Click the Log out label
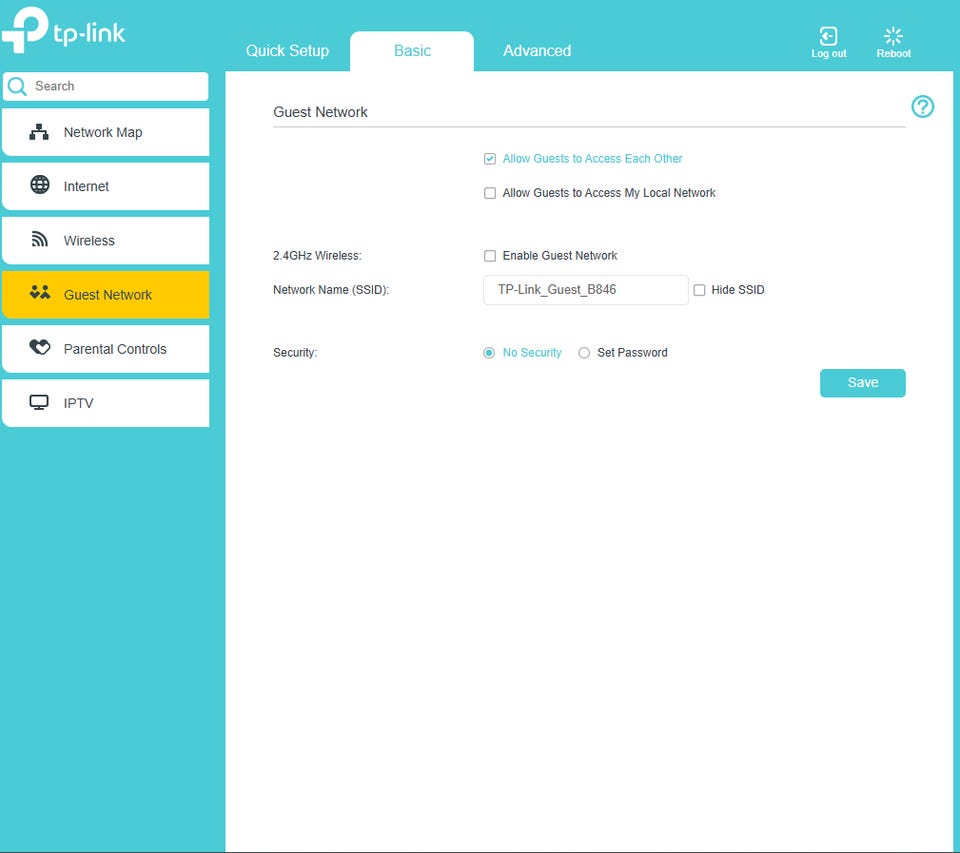 (x=828, y=54)
